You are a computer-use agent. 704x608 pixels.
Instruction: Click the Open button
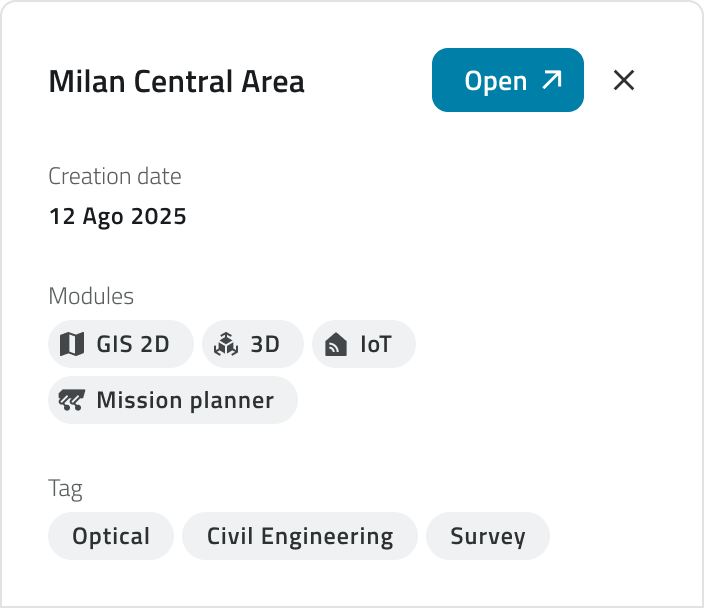507,80
